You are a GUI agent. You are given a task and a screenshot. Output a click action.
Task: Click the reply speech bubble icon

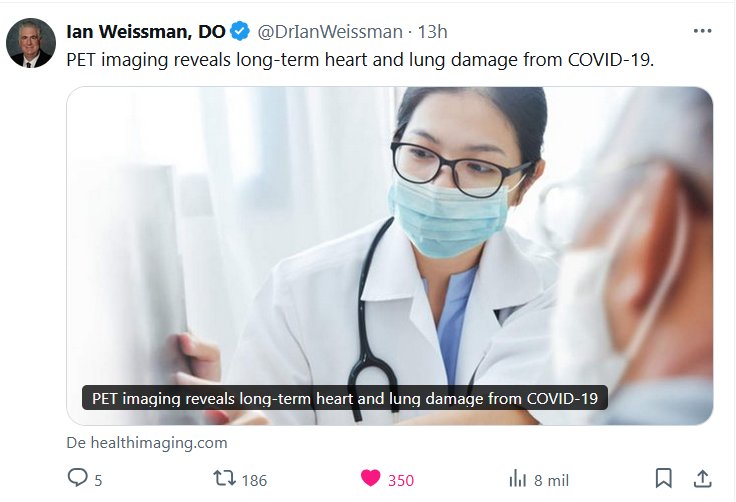coord(78,479)
